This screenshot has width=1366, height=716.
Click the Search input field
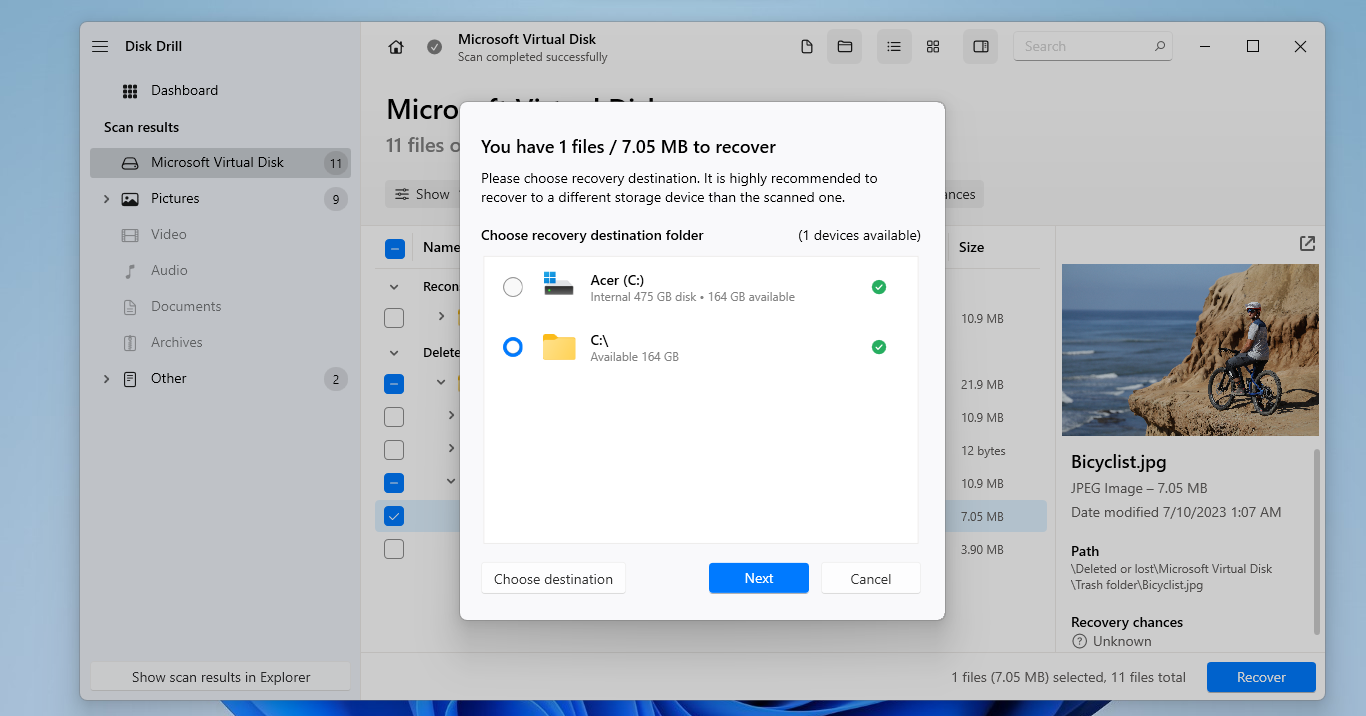point(1093,46)
